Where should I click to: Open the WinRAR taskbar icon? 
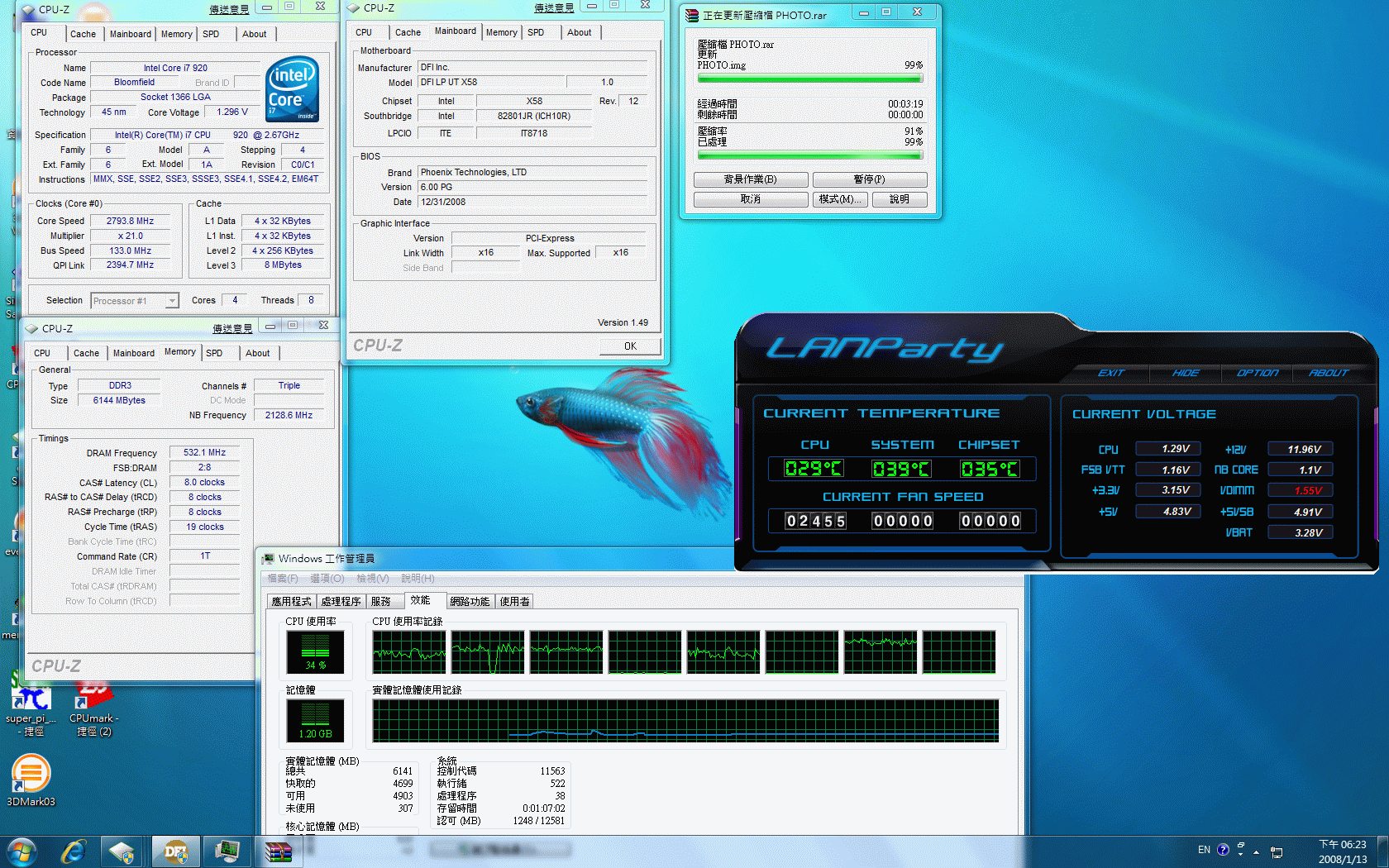278,851
